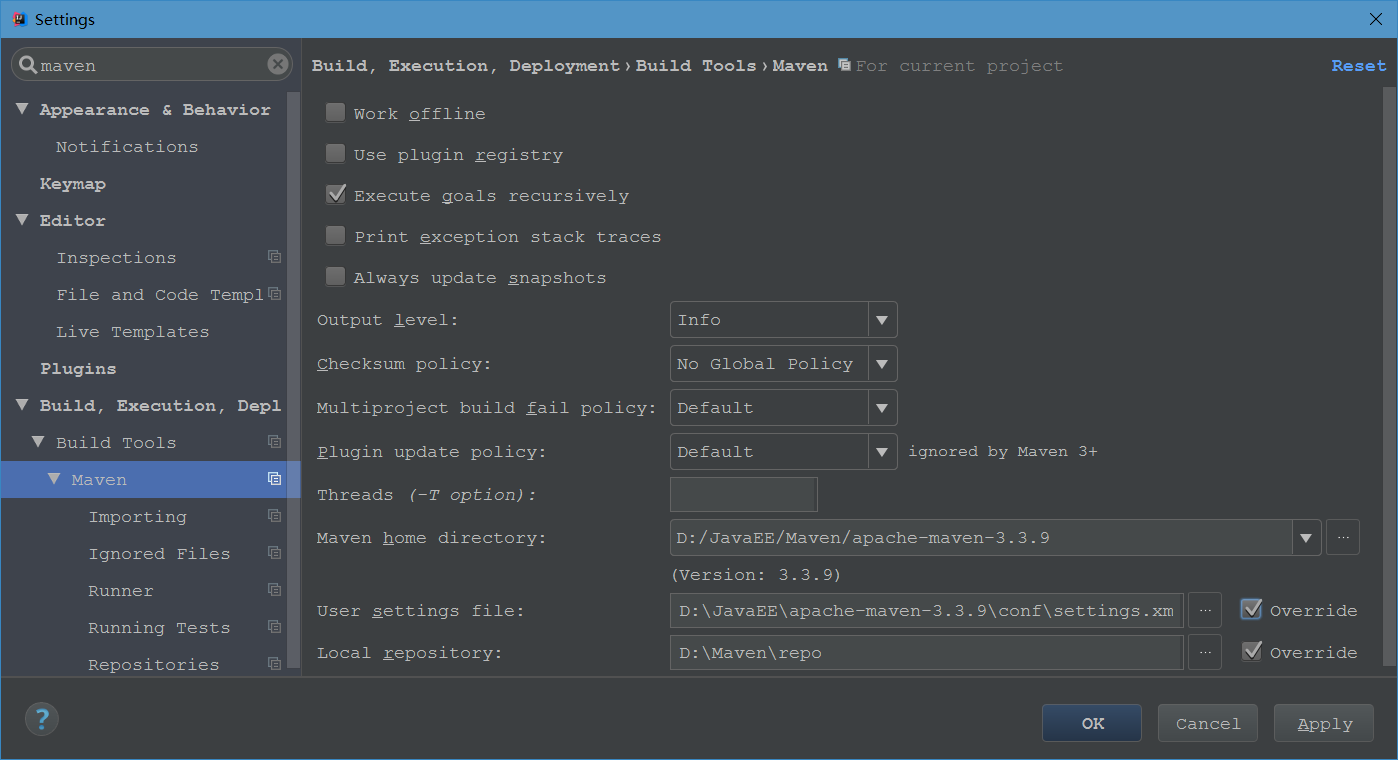
Task: Open Plugins settings page
Action: [x=78, y=369]
